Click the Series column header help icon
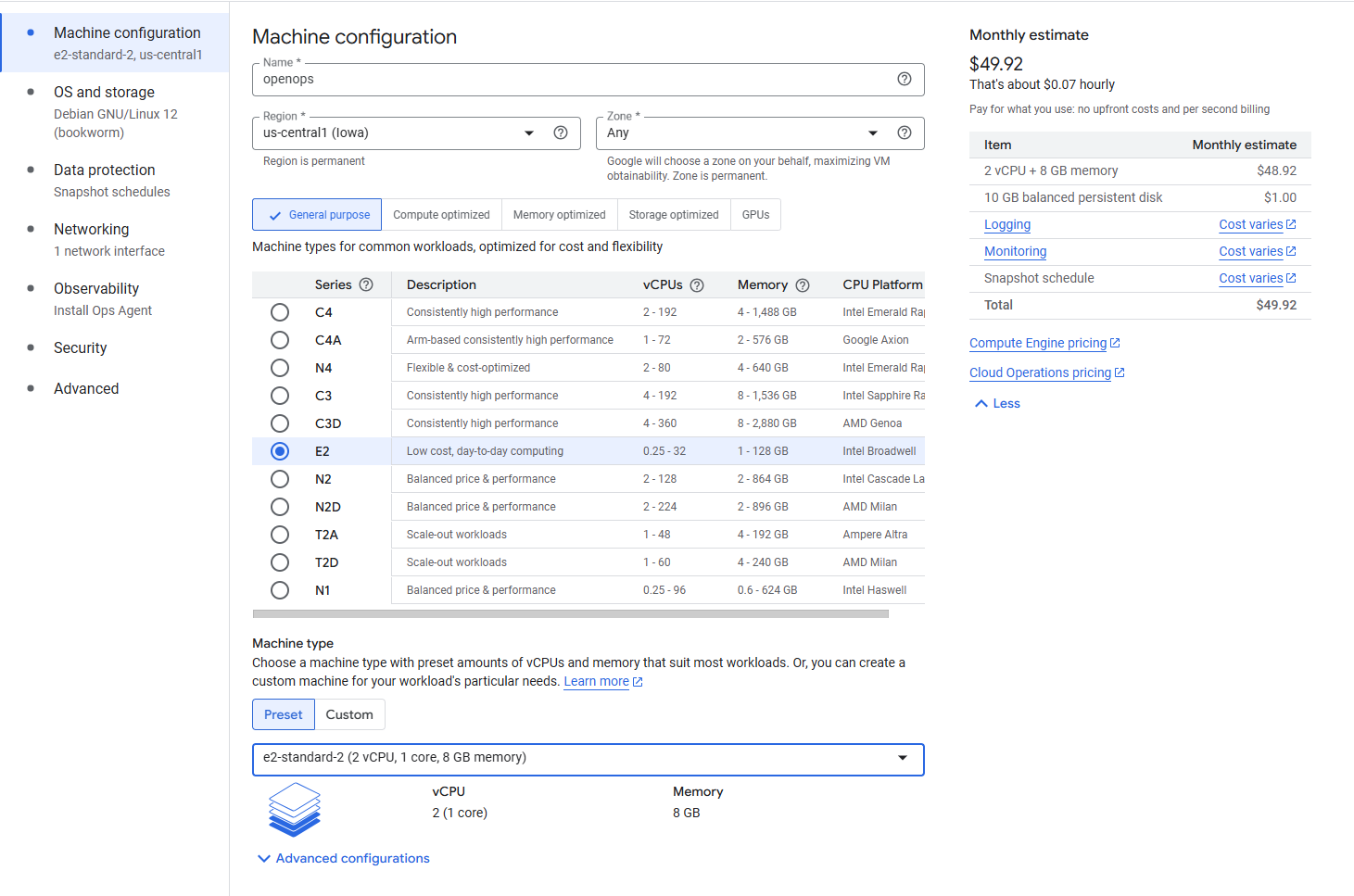This screenshot has height=896, width=1354. pyautogui.click(x=367, y=284)
